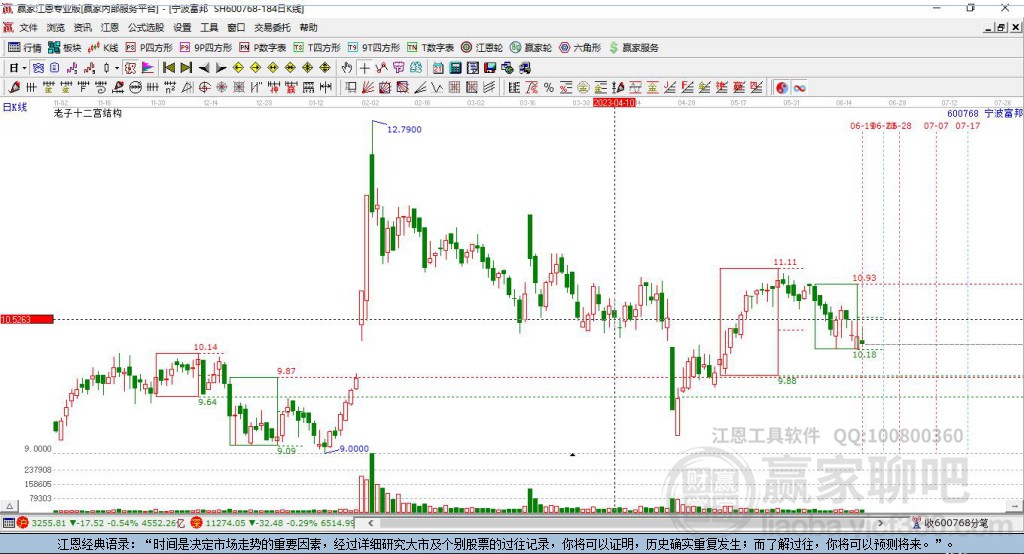Click the 600768 stock code label
The image size is (1024, 554).
tap(963, 114)
